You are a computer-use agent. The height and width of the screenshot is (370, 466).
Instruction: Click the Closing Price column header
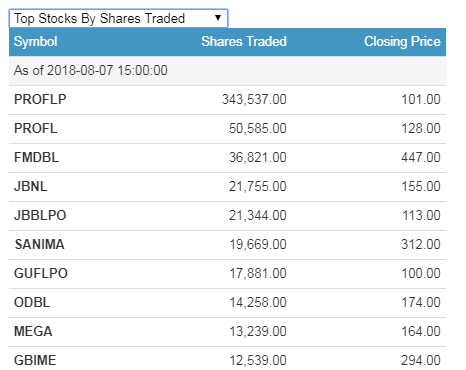(x=402, y=42)
